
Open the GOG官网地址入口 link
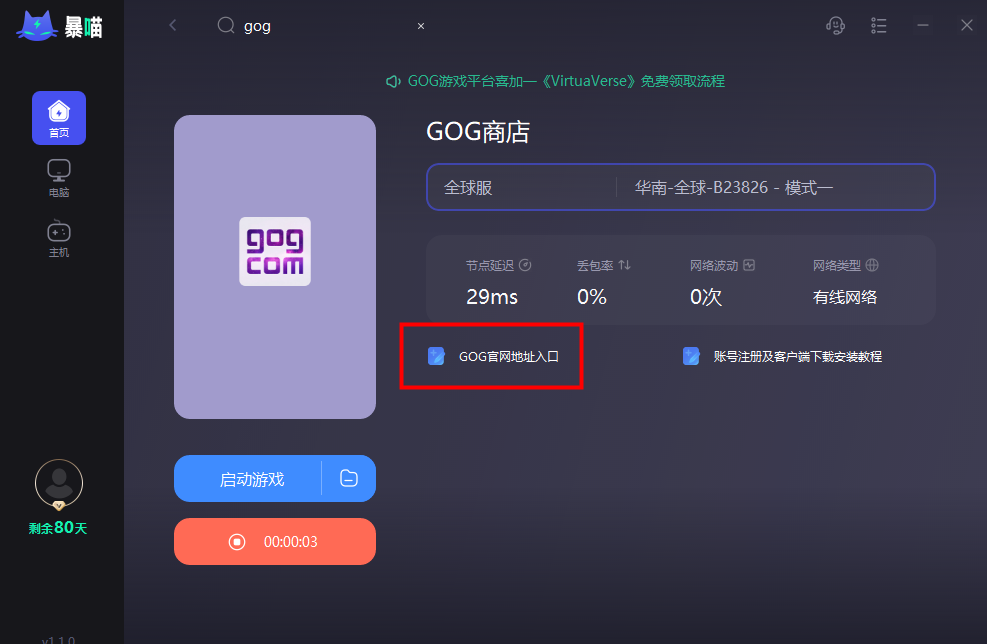click(x=493, y=356)
